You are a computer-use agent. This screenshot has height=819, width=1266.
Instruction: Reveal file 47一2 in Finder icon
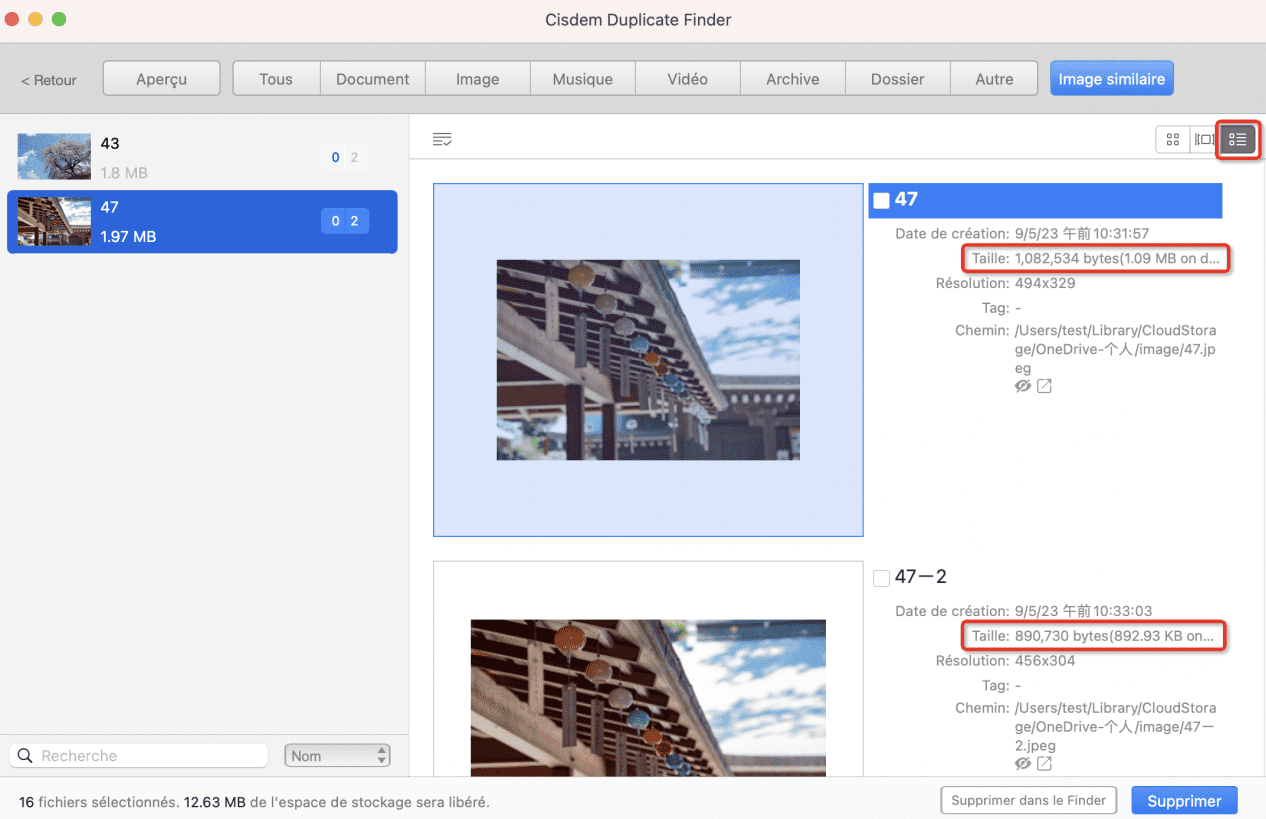[1044, 764]
